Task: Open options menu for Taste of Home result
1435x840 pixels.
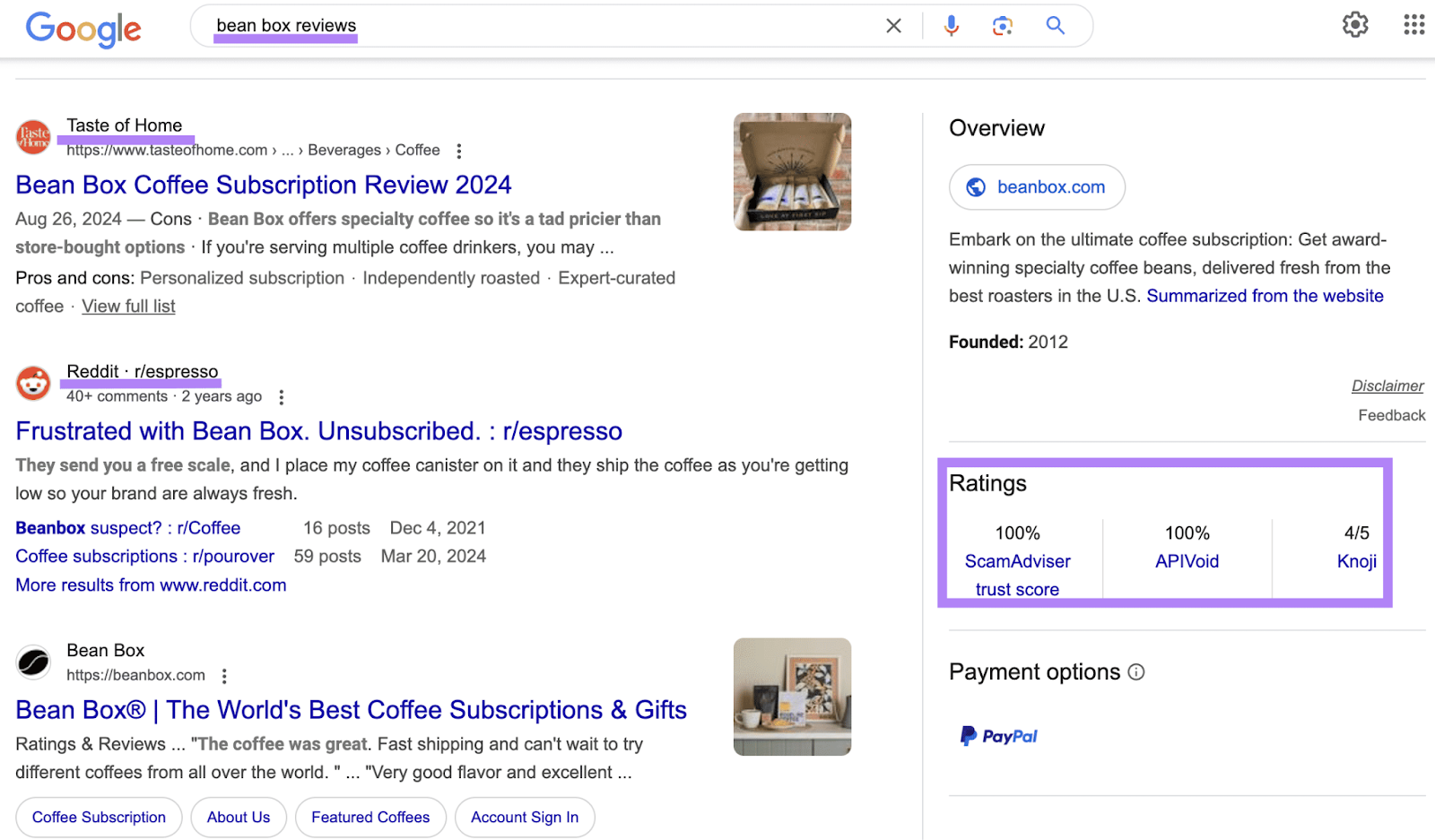Action: coord(458,151)
